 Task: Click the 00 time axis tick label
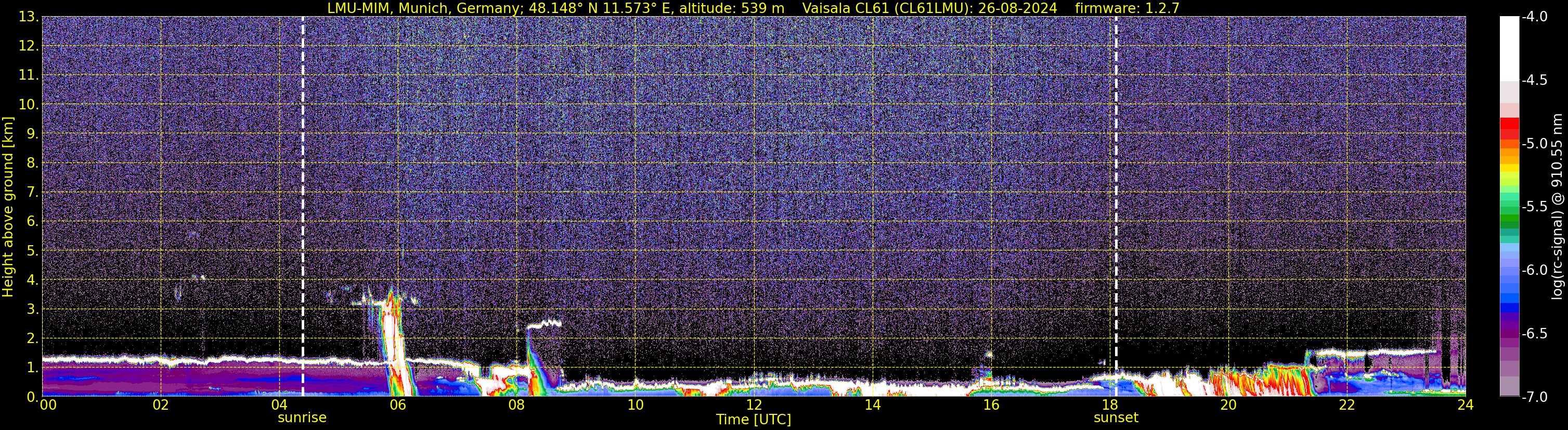48,405
